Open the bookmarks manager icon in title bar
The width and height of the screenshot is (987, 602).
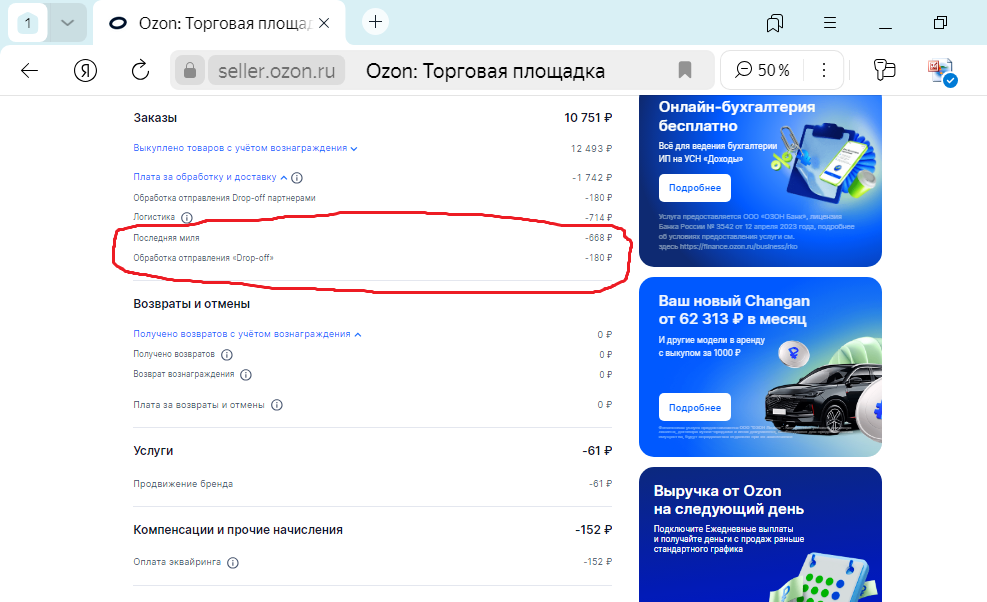pos(774,23)
